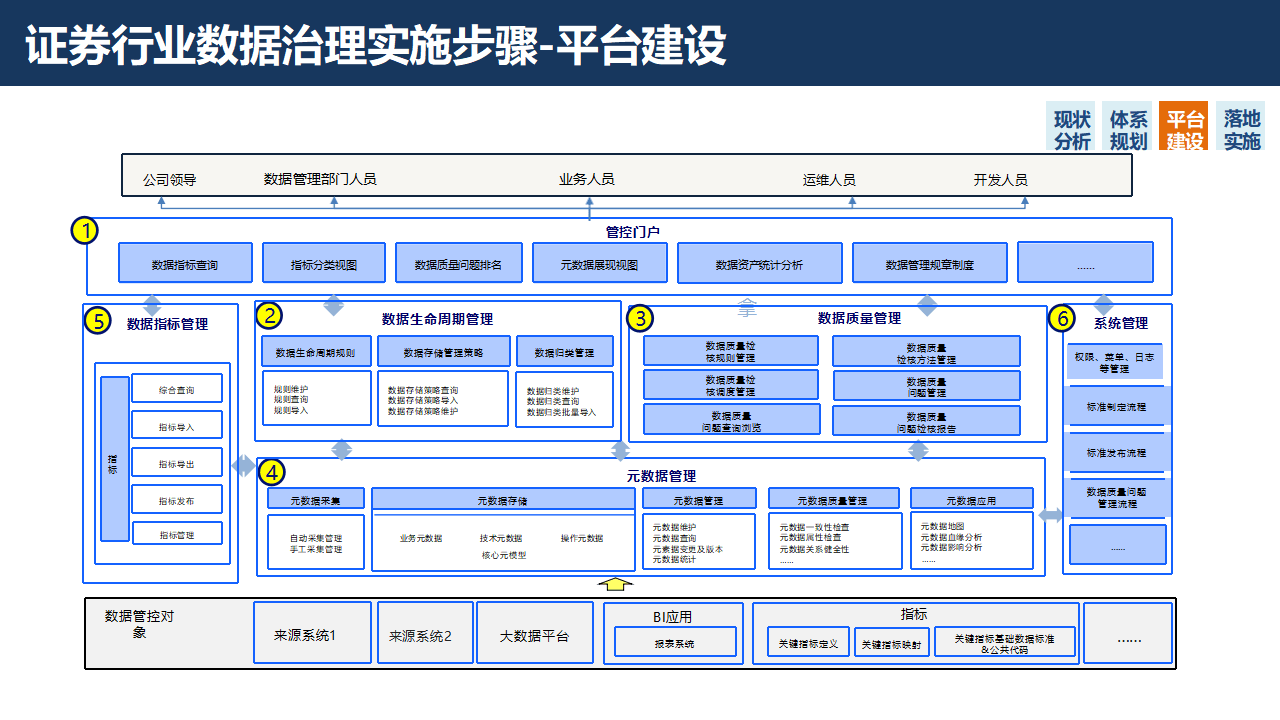This screenshot has width=1280, height=720.
Task: Select the 数据质量检核规则管理 box
Action: pyautogui.click(x=731, y=351)
